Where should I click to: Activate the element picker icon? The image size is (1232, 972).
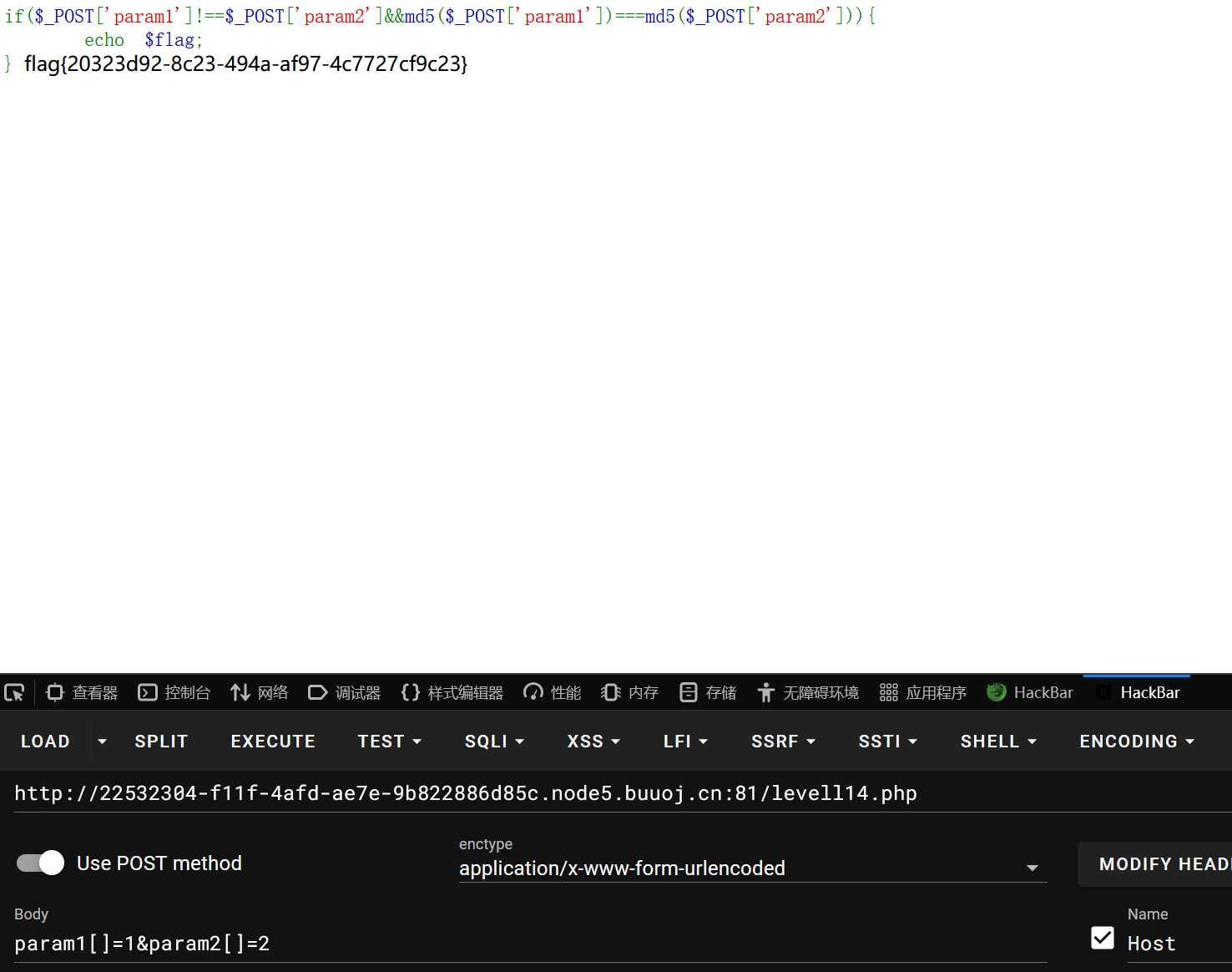tap(15, 692)
